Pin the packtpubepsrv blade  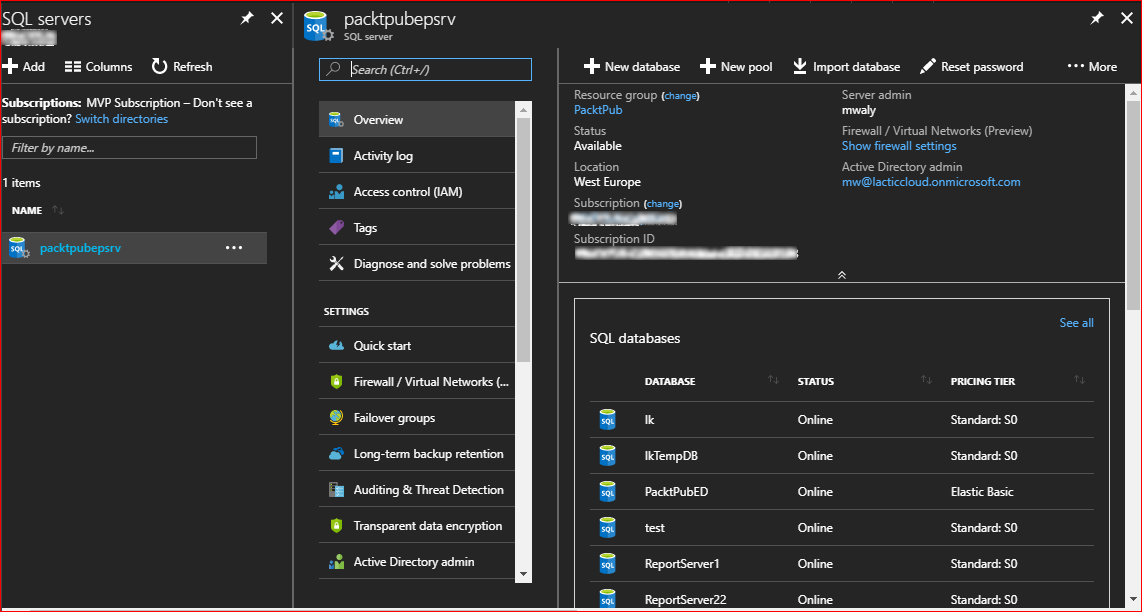tap(1097, 19)
